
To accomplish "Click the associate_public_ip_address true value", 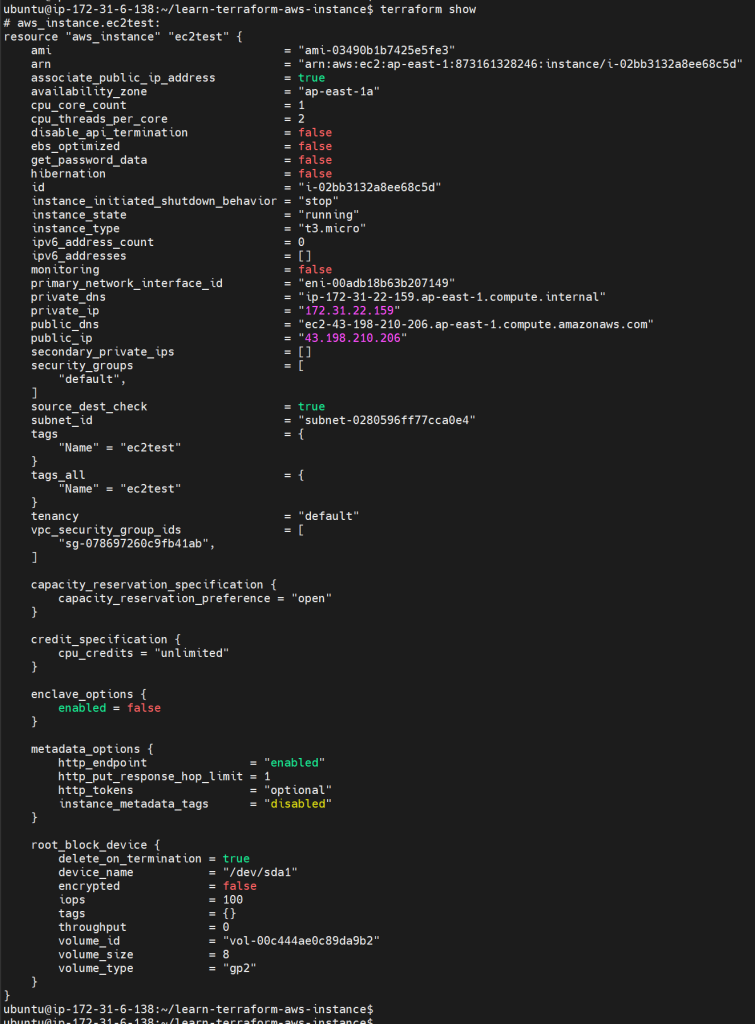I will click(311, 77).
